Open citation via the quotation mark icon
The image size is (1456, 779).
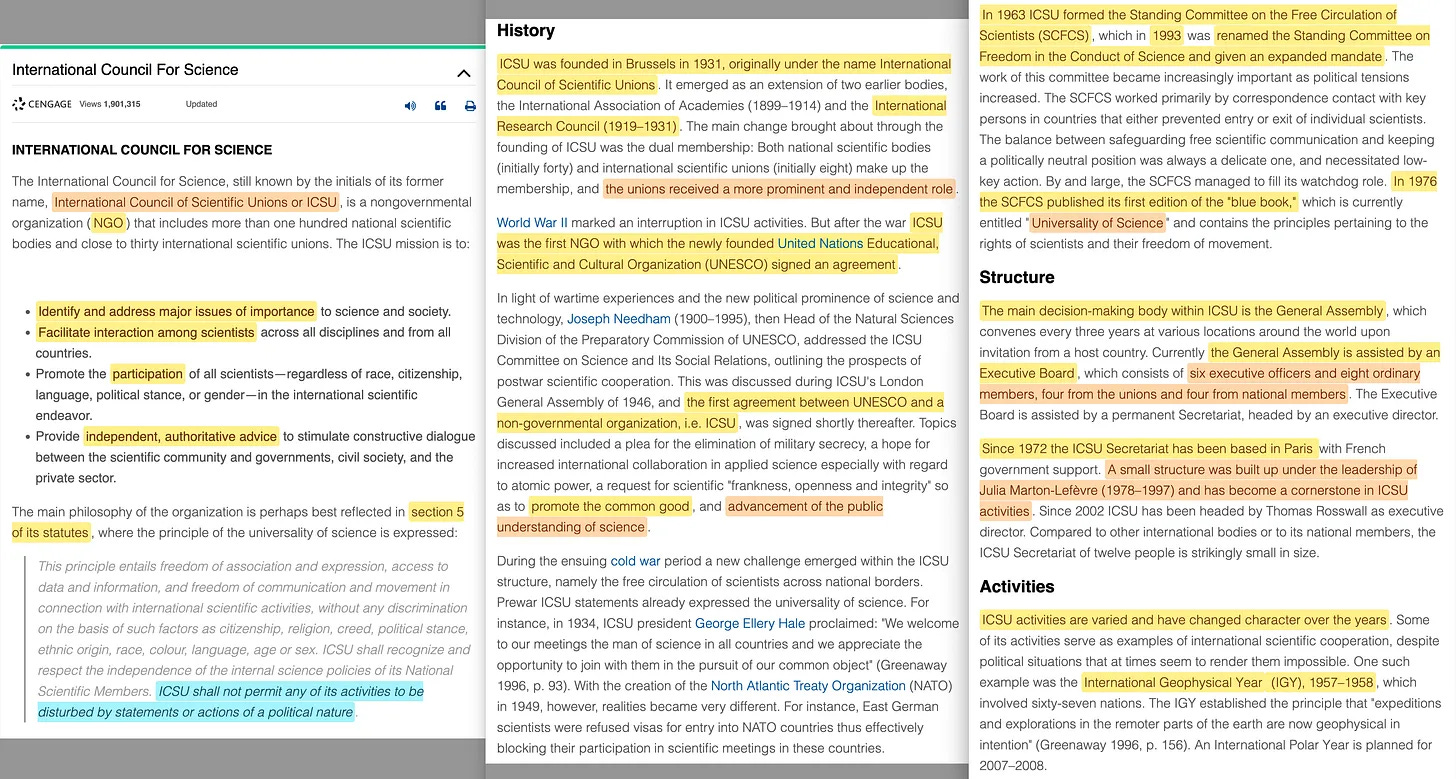click(x=440, y=105)
